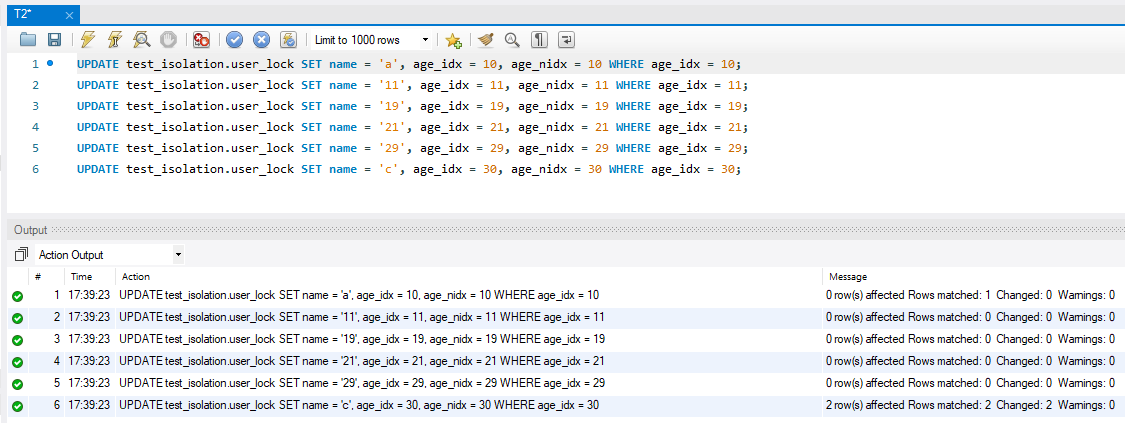The height and width of the screenshot is (423, 1125).
Task: Commit transaction with the blue checkmark icon
Action: [235, 39]
